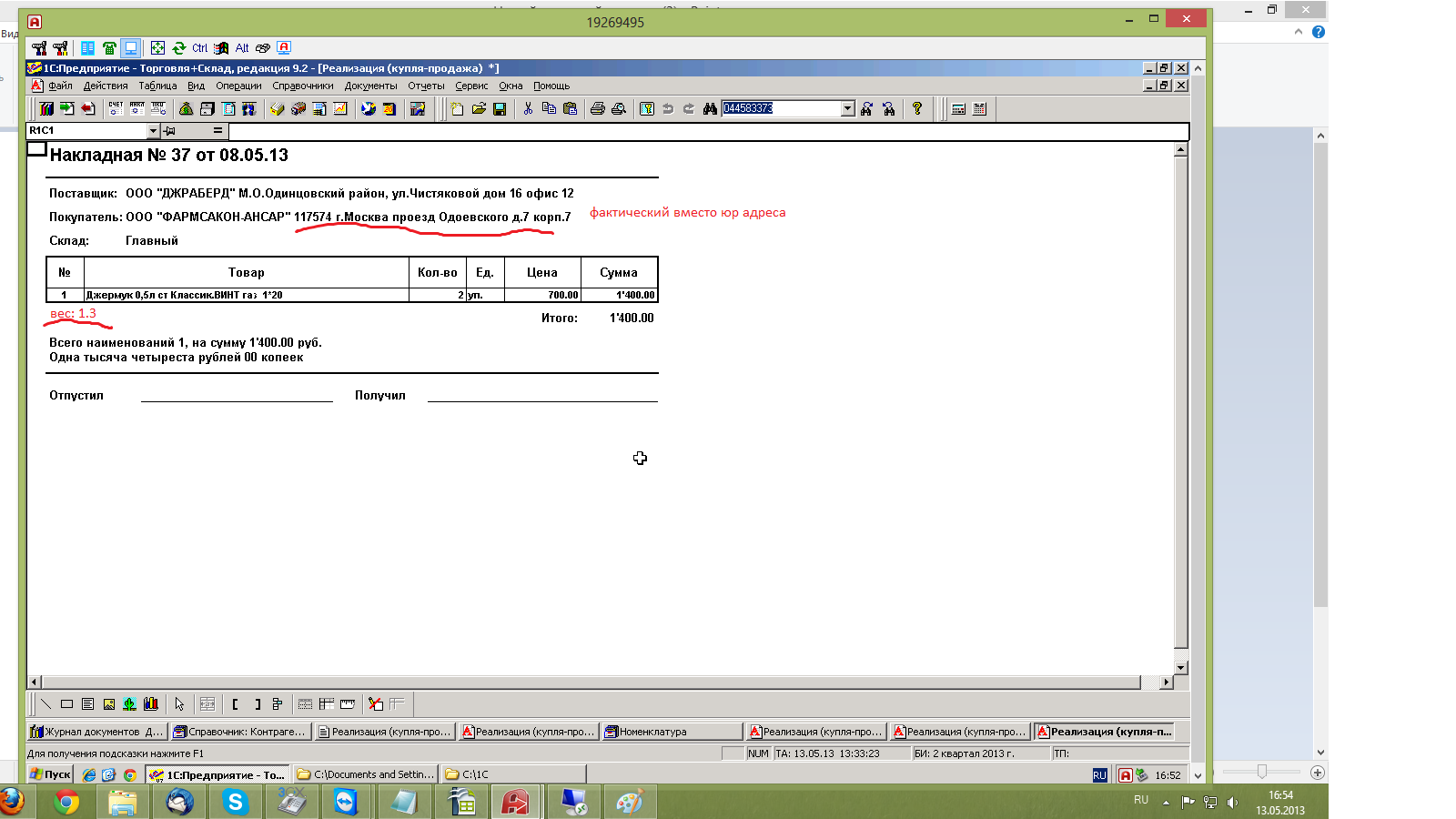Toggle the Ctrl key button in remote toolbar

click(x=199, y=48)
